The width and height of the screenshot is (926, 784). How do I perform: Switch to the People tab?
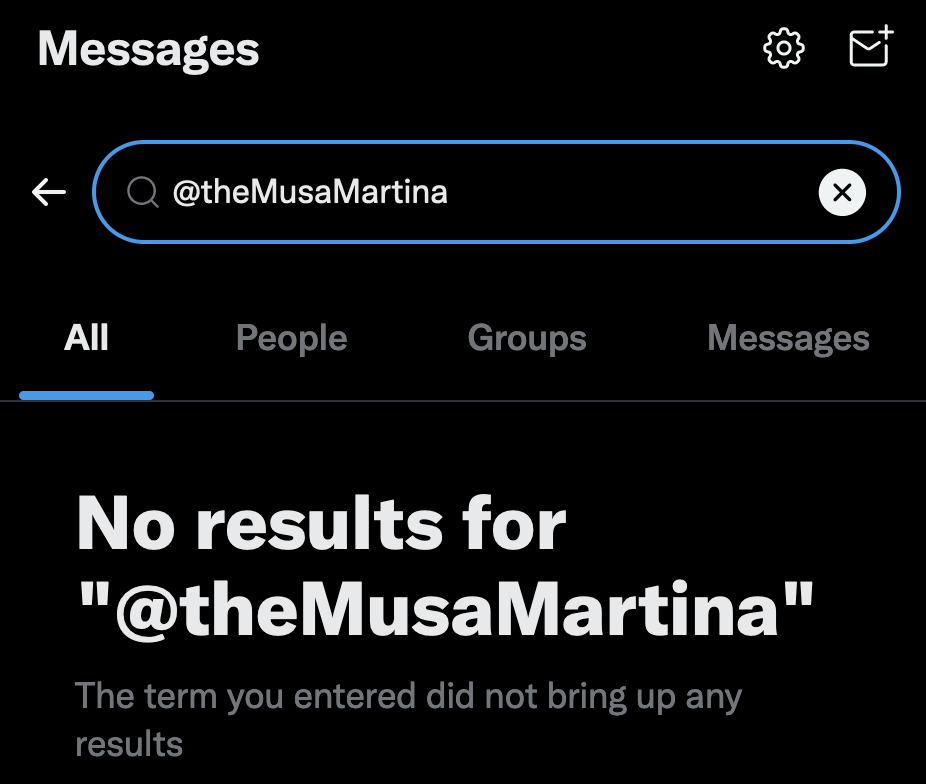(x=291, y=339)
